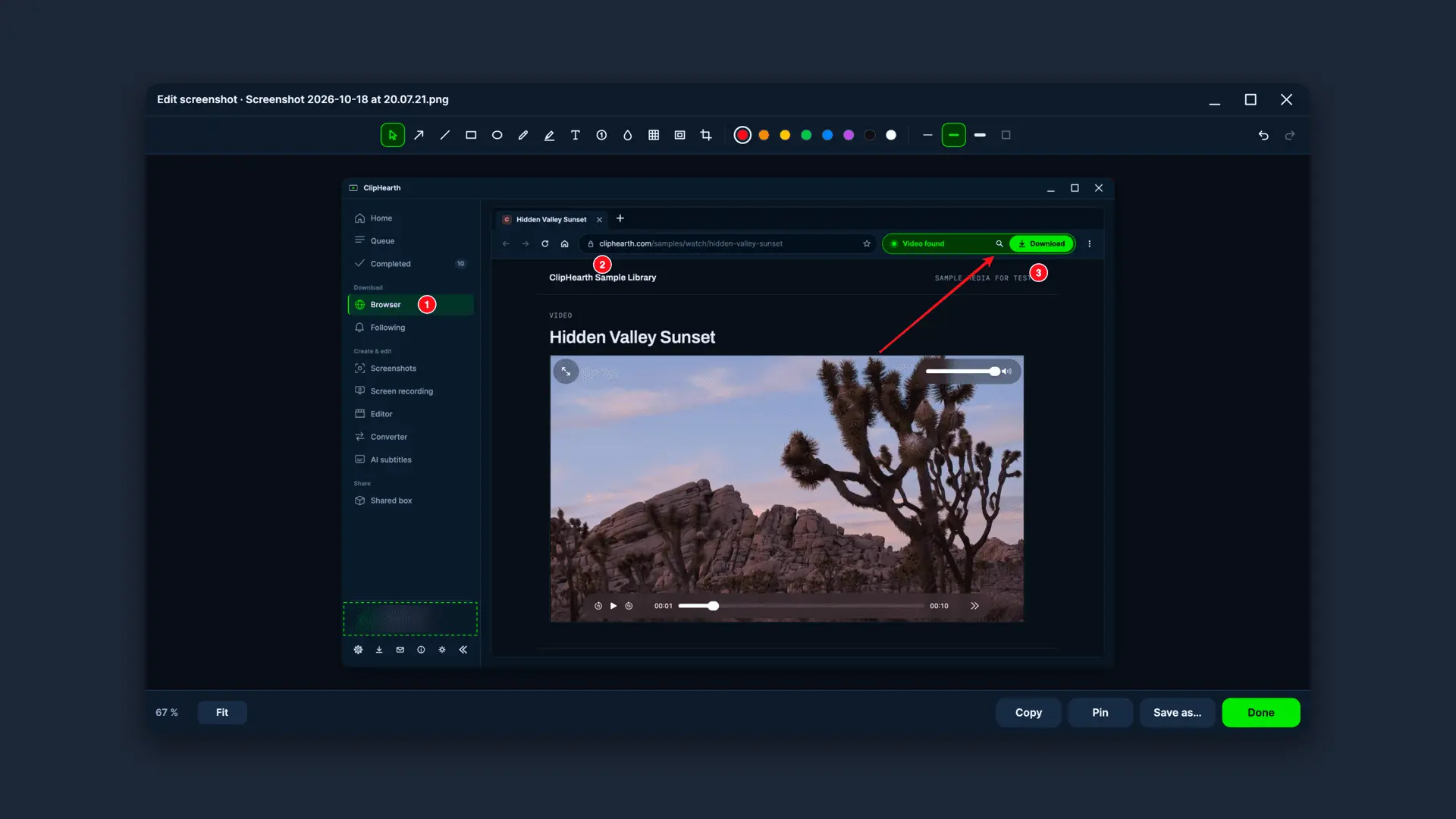Click the green Download button in the captured image

click(x=1042, y=243)
